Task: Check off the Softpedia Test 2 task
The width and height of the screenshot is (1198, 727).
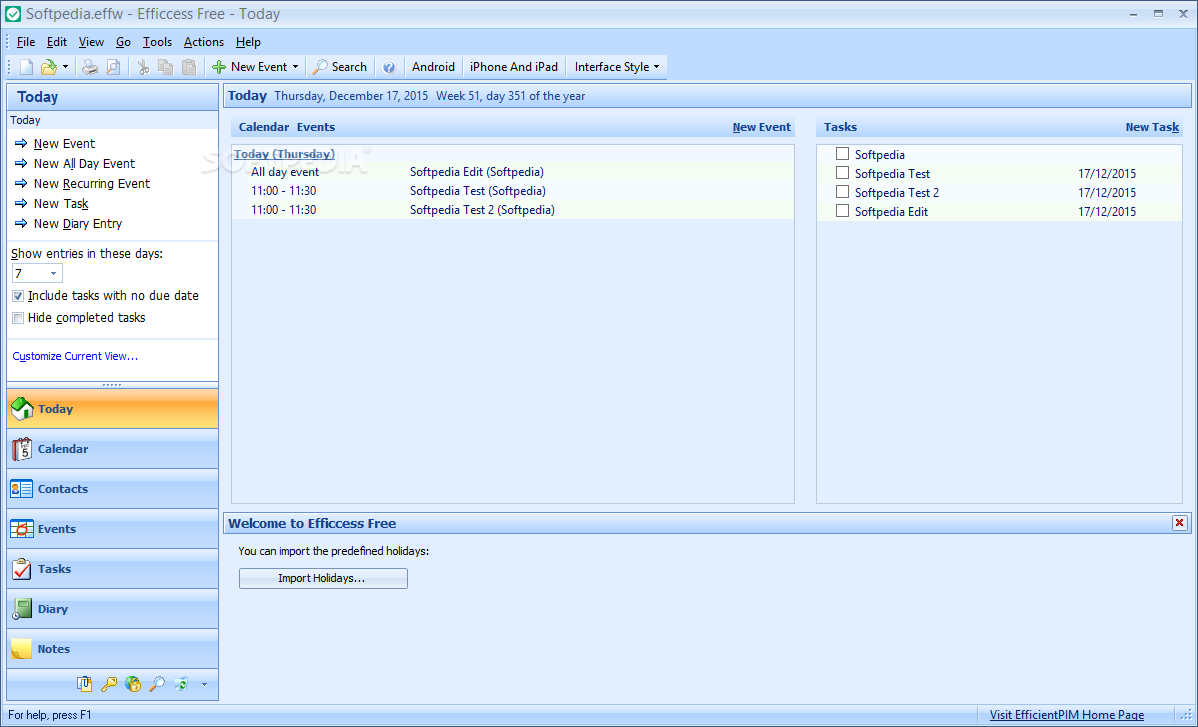Action: [842, 192]
